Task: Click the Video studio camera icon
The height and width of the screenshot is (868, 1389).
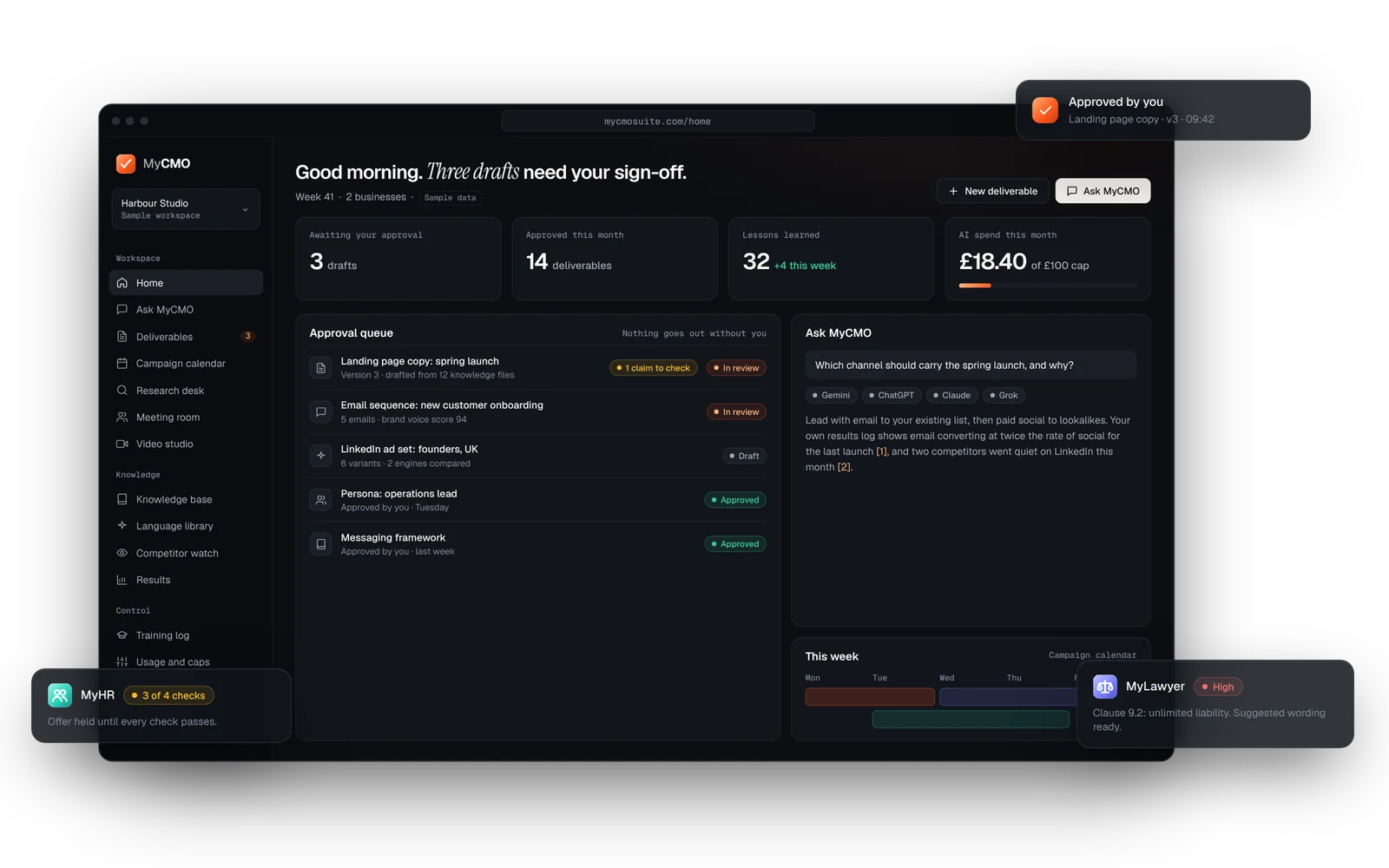Action: [x=122, y=444]
